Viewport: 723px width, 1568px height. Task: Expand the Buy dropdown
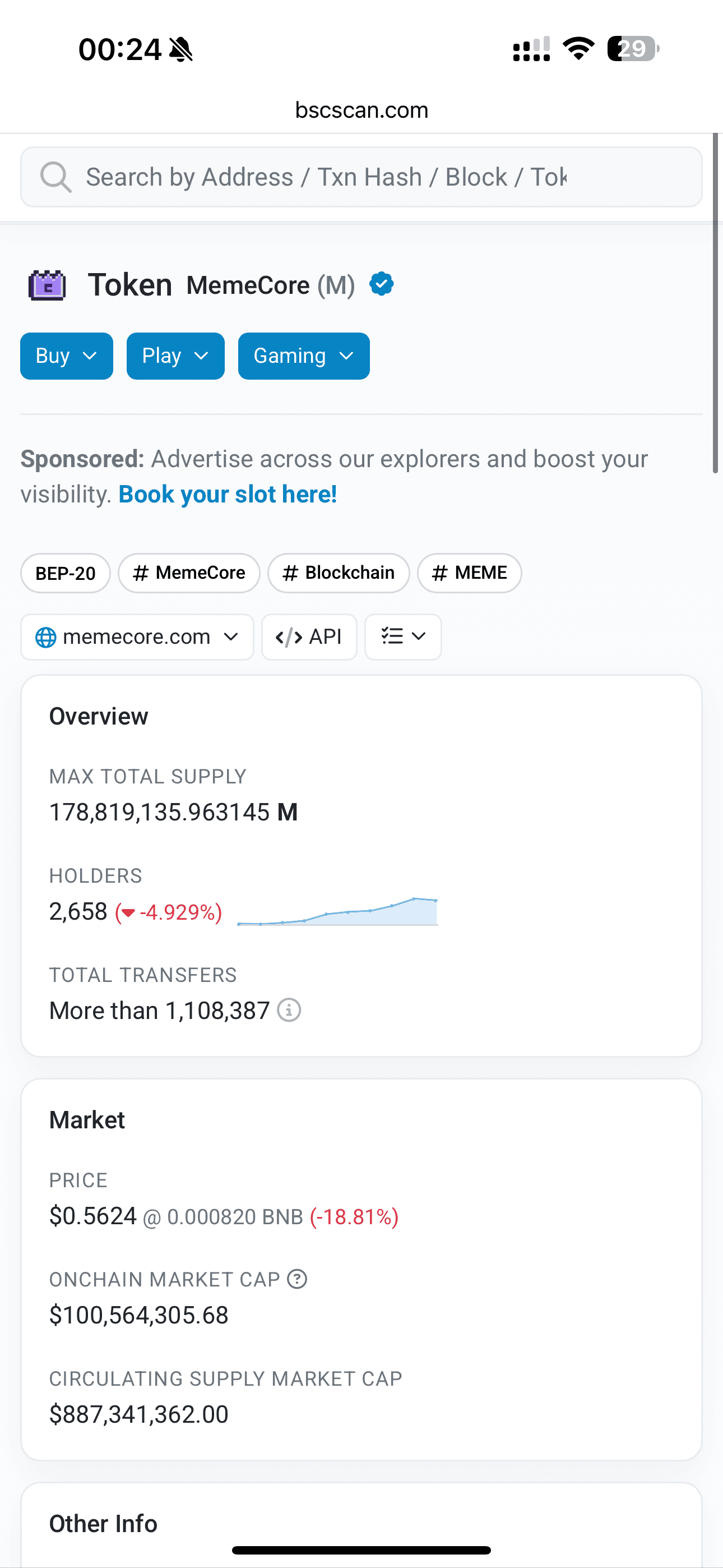(66, 356)
